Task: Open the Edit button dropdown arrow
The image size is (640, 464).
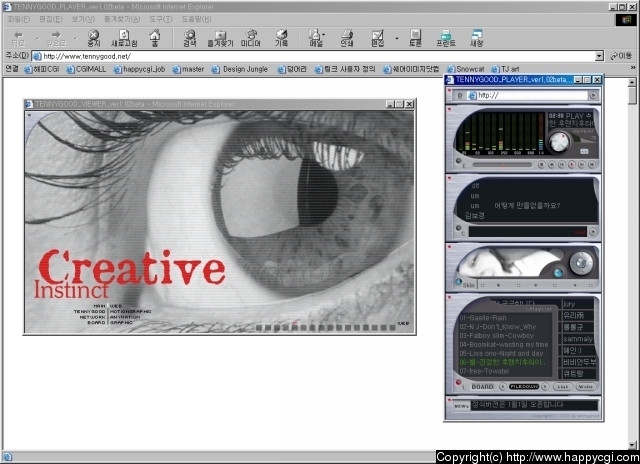Action: click(396, 39)
